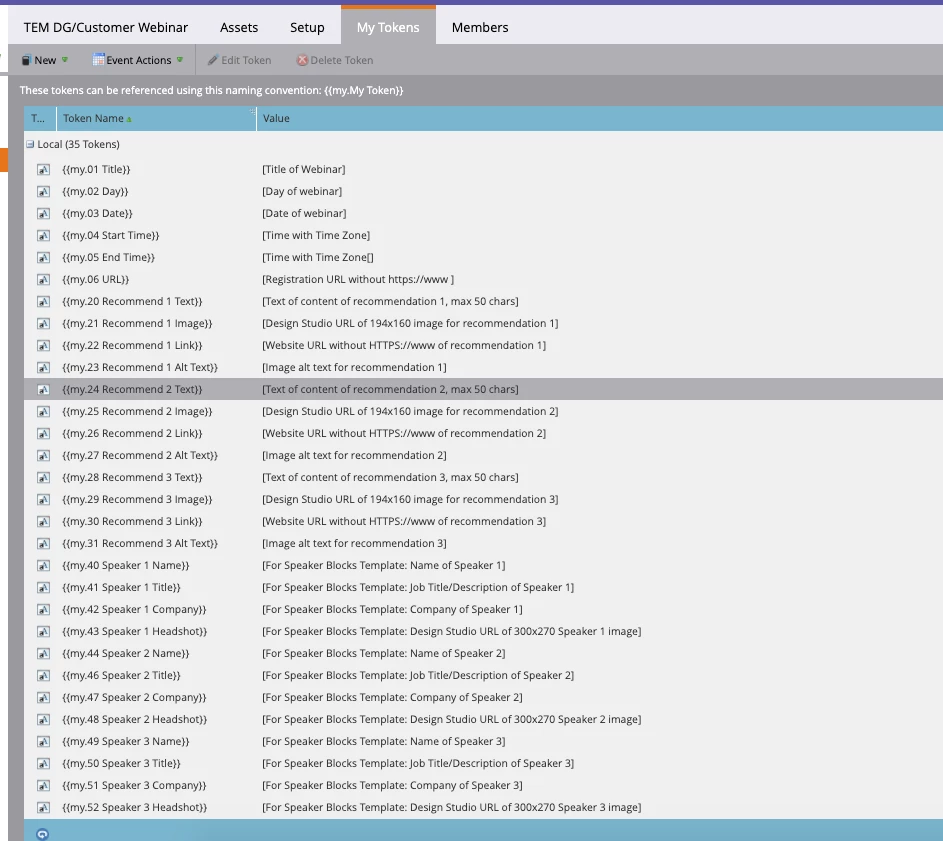Click the token icon beside my.44 Speaker 2 Name

[x=43, y=654]
